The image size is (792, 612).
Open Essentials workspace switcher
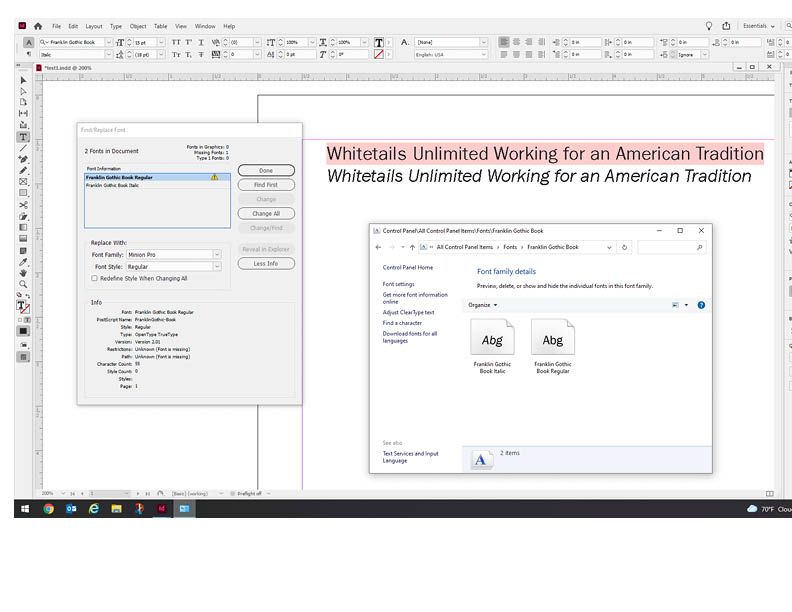click(x=759, y=26)
